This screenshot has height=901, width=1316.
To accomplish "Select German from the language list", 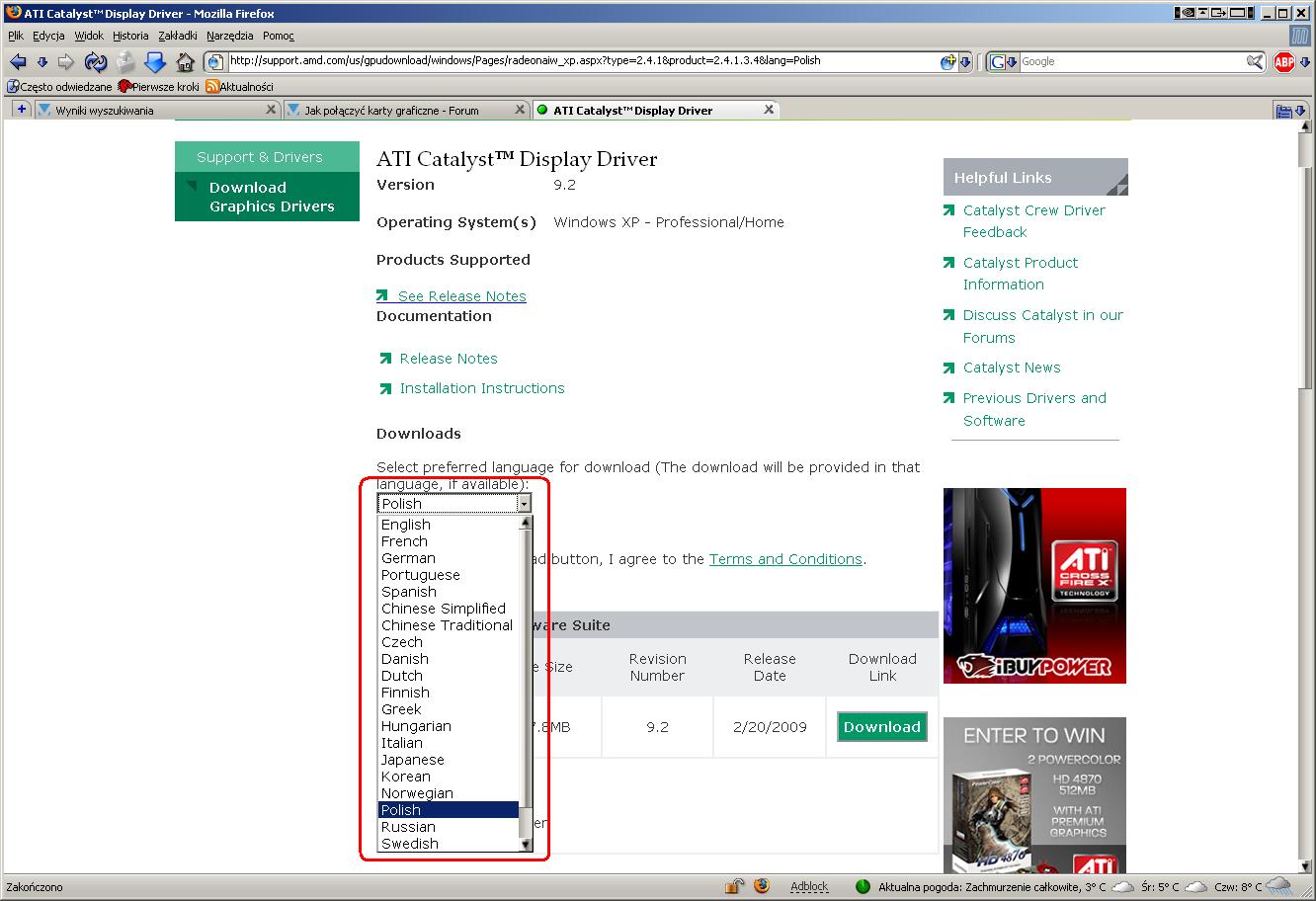I will pos(408,558).
